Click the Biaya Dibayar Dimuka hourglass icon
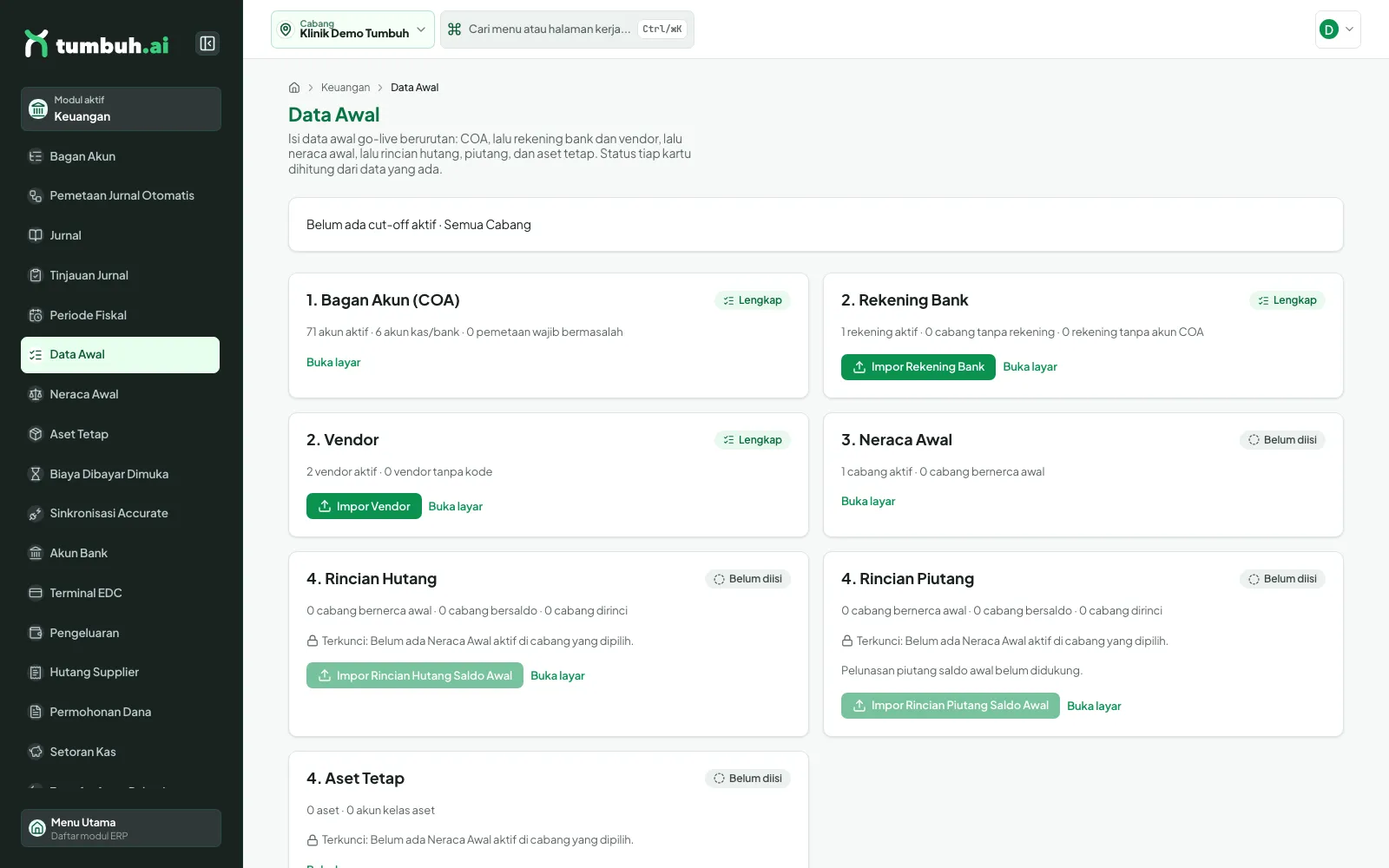Viewport: 1389px width, 868px height. click(36, 474)
